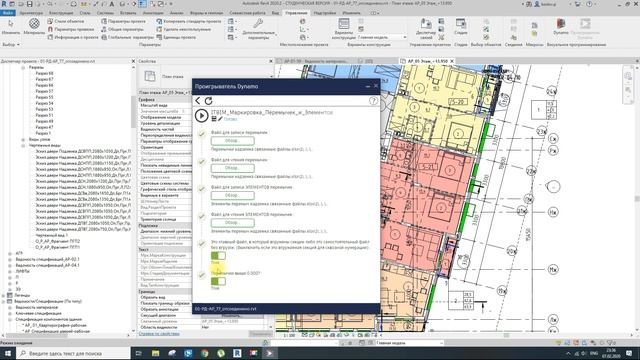Click the inputs list icon under script name
Viewport: 640px width, 360px height.
click(x=213, y=119)
